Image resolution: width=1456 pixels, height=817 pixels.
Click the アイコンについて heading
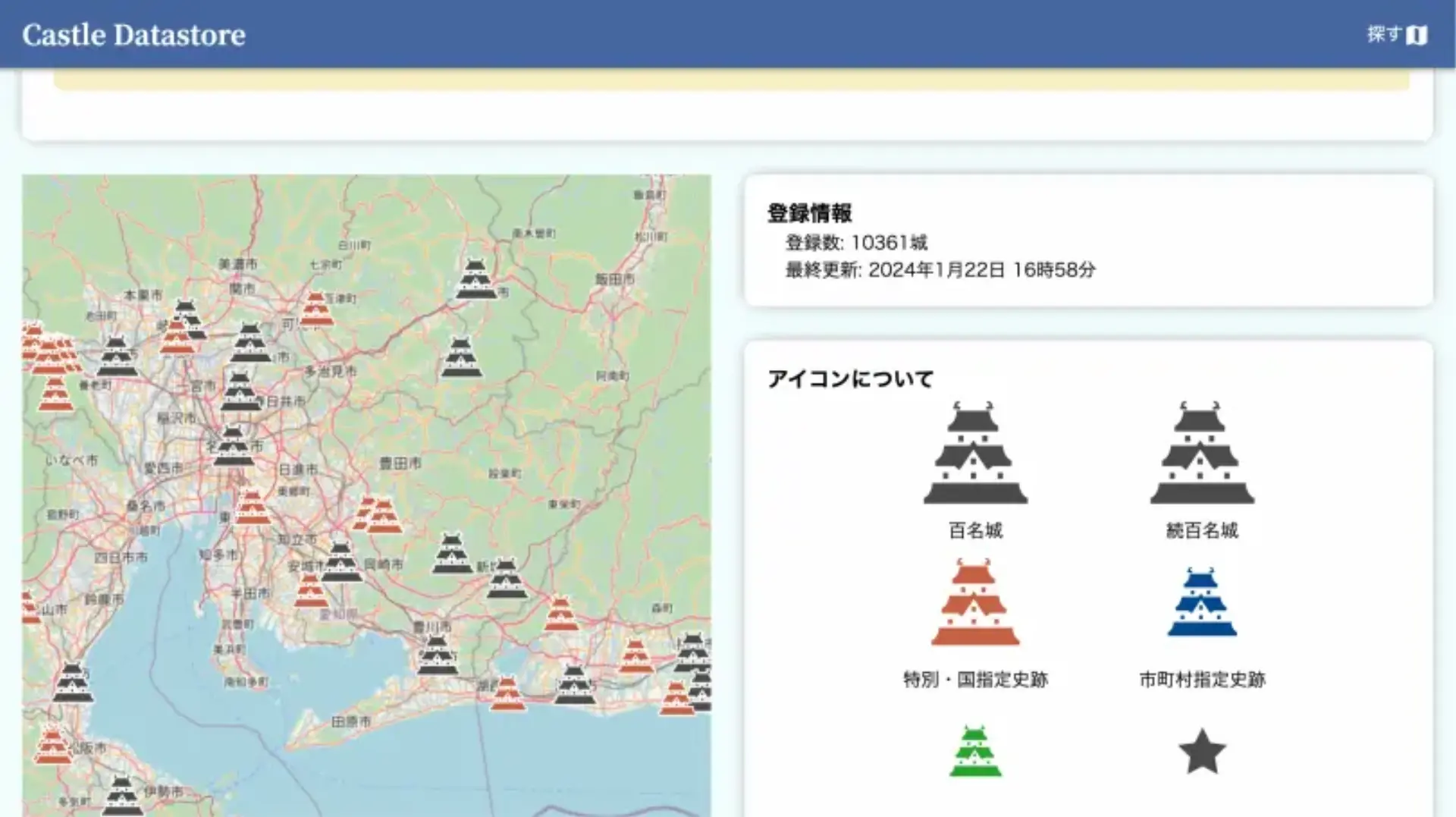tap(850, 379)
